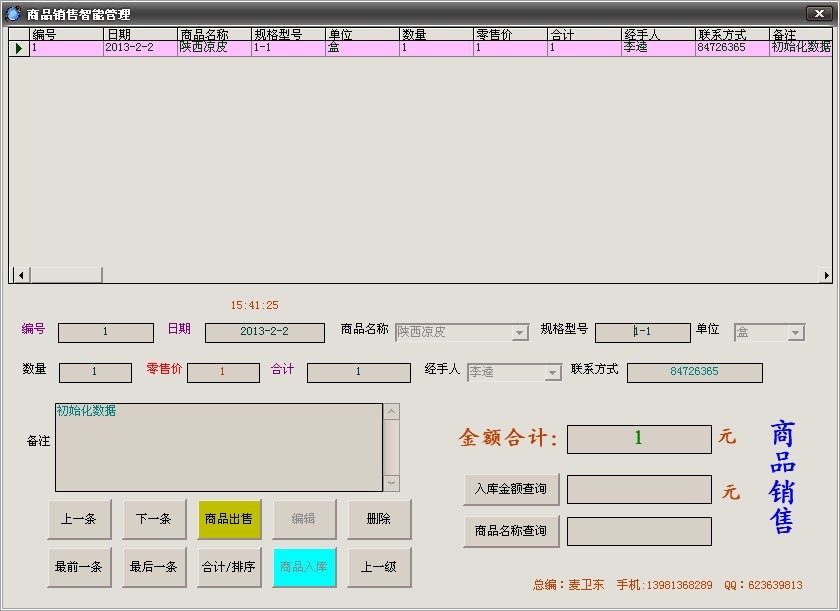Click the 入库金额查询 button
Viewport: 840px width, 611px height.
(x=511, y=489)
